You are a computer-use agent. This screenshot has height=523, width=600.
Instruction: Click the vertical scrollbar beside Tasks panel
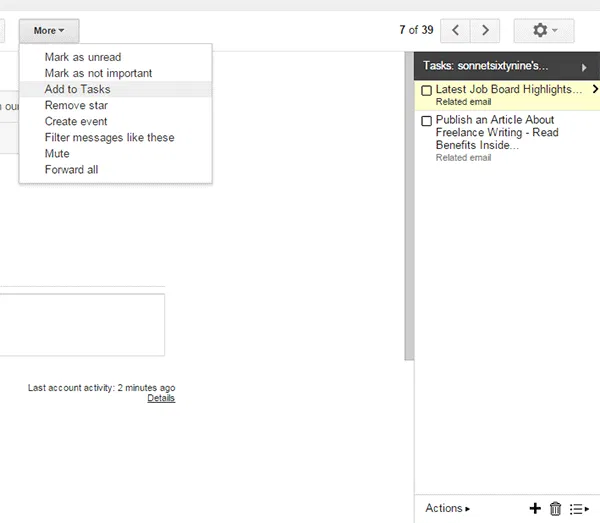408,200
